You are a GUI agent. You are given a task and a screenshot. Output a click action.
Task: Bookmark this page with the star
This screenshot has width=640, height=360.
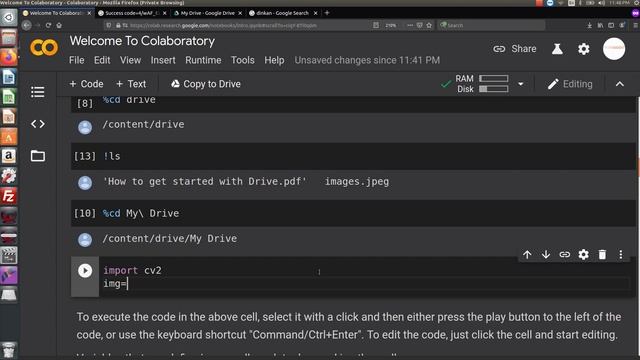tap(429, 25)
